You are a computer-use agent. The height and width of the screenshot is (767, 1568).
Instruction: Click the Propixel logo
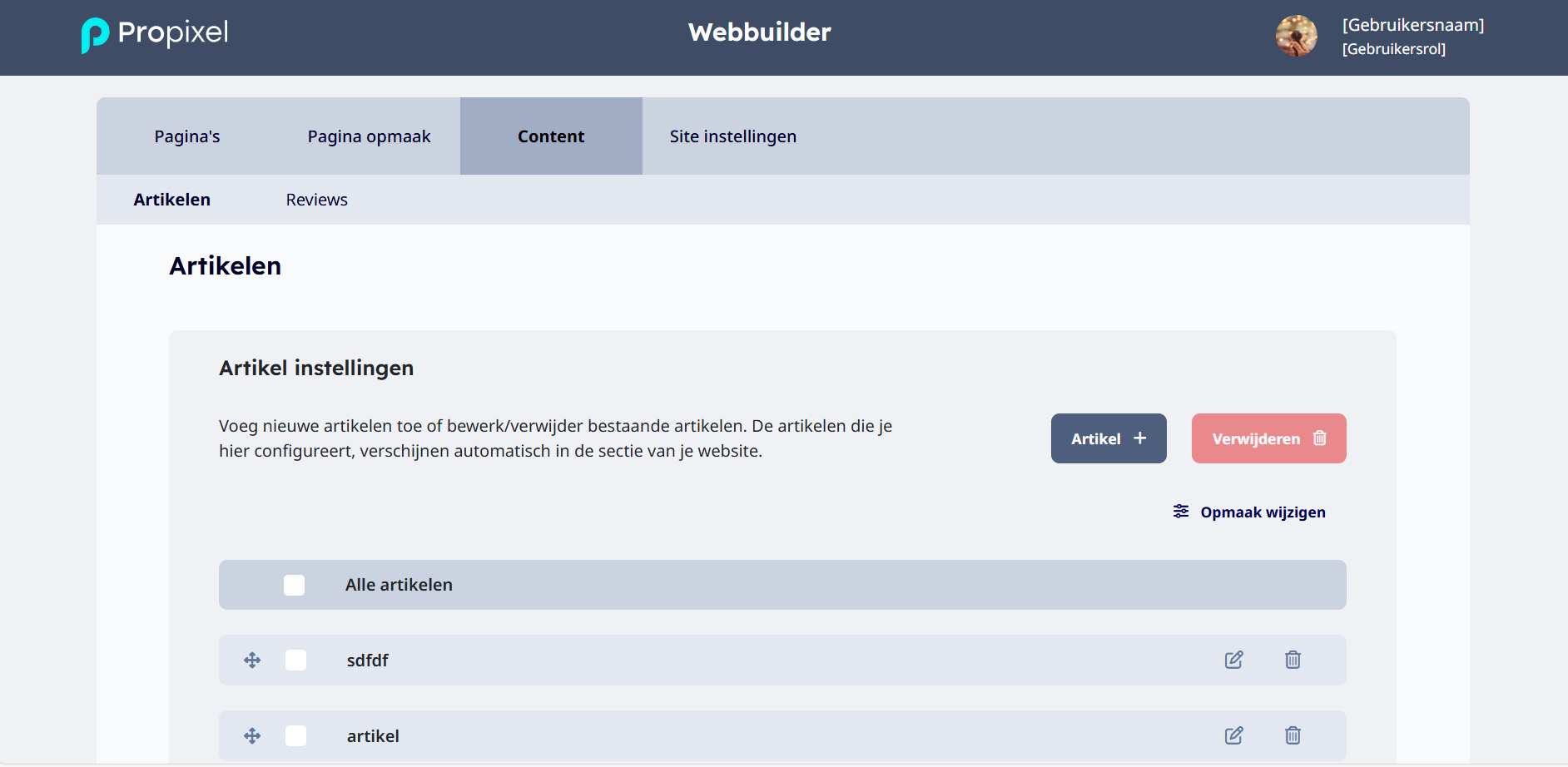155,34
